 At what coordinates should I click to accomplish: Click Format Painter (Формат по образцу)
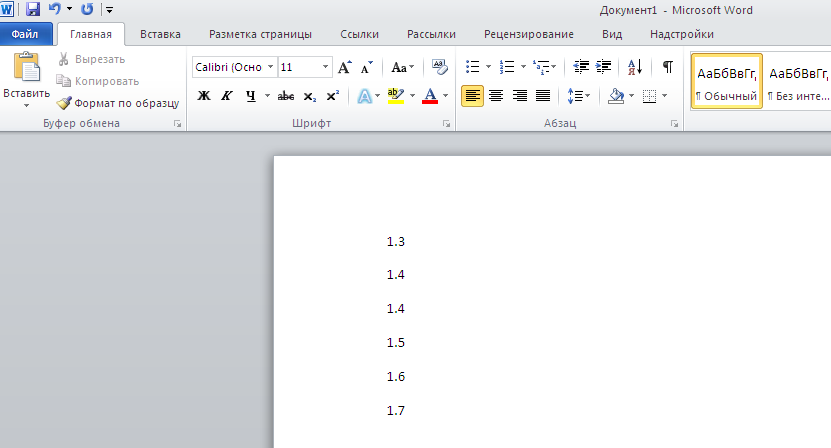coord(117,102)
